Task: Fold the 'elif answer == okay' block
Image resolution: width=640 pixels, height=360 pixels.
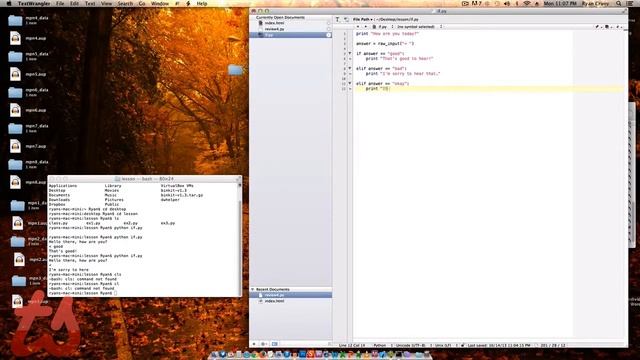Action: pos(350,83)
